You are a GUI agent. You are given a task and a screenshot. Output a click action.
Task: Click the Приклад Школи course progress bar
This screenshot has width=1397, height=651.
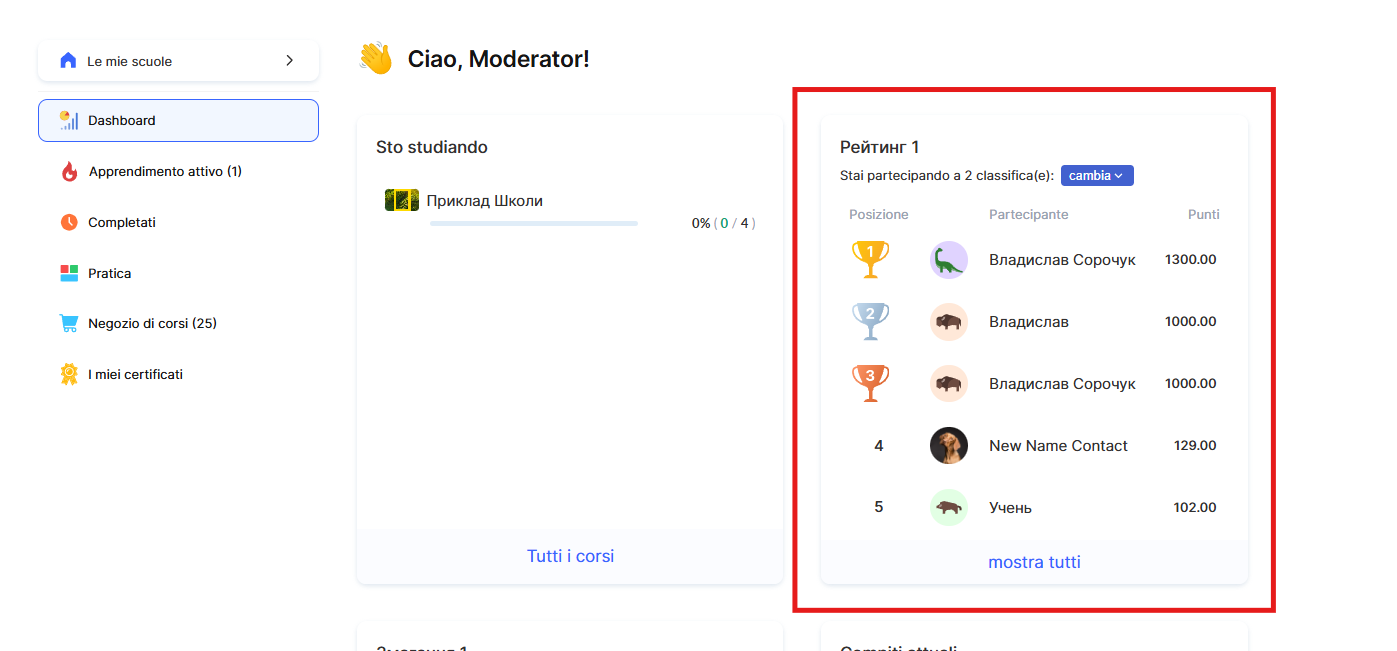point(533,223)
